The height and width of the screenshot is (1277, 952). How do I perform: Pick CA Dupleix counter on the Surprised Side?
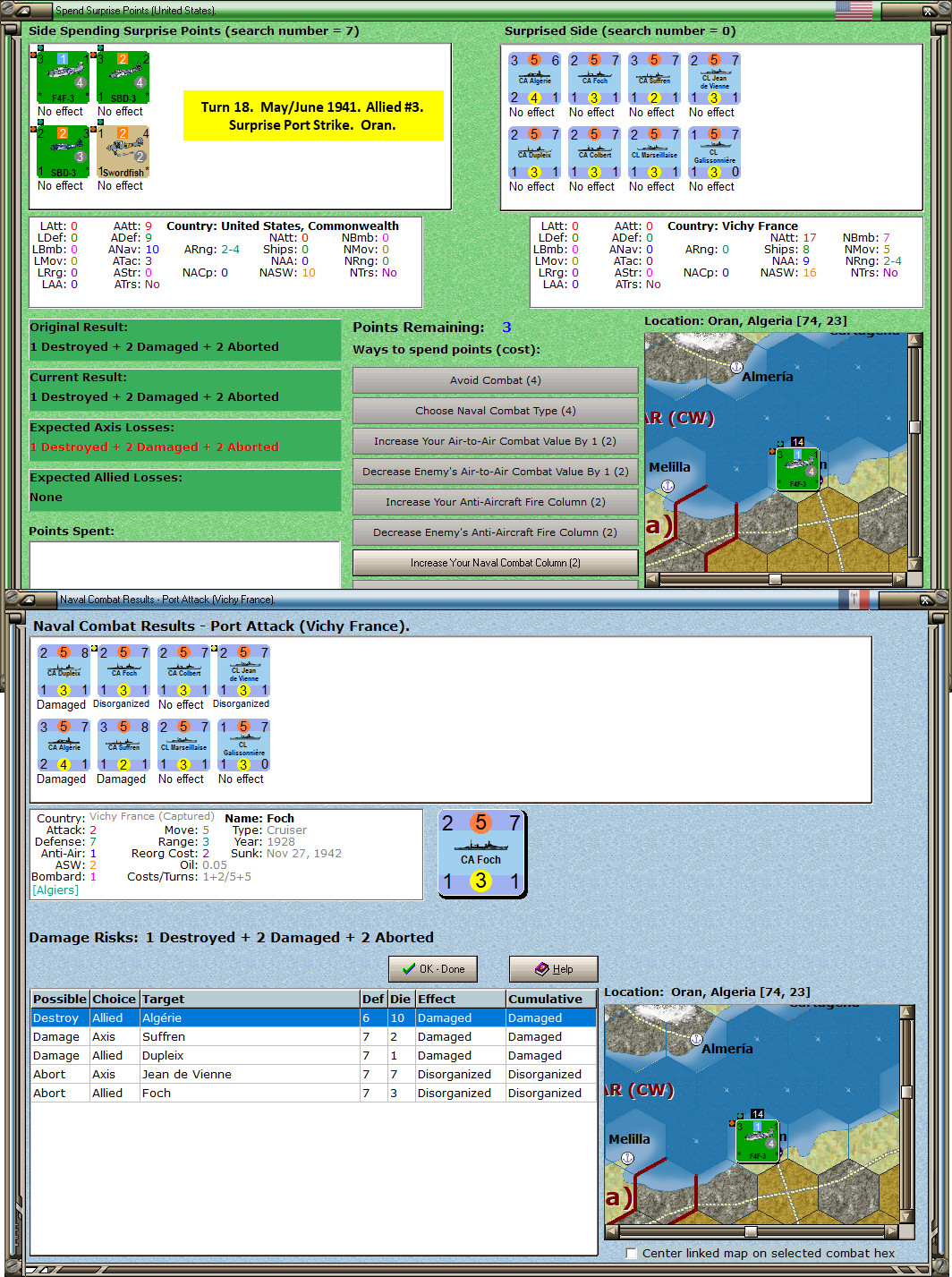coord(534,153)
